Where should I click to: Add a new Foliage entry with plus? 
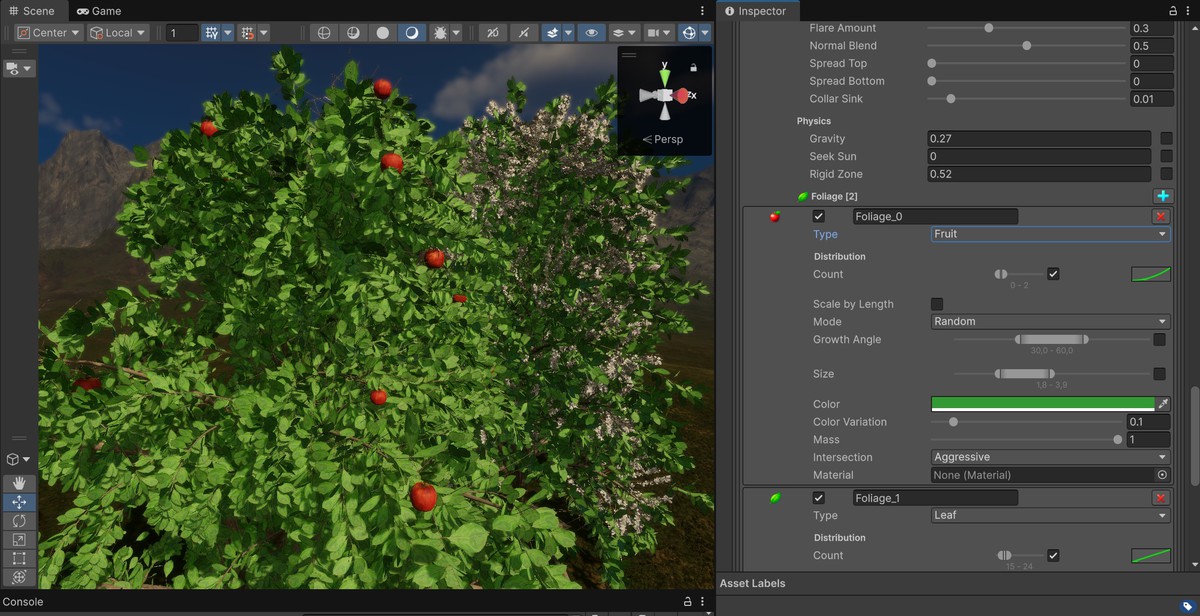tap(1162, 196)
